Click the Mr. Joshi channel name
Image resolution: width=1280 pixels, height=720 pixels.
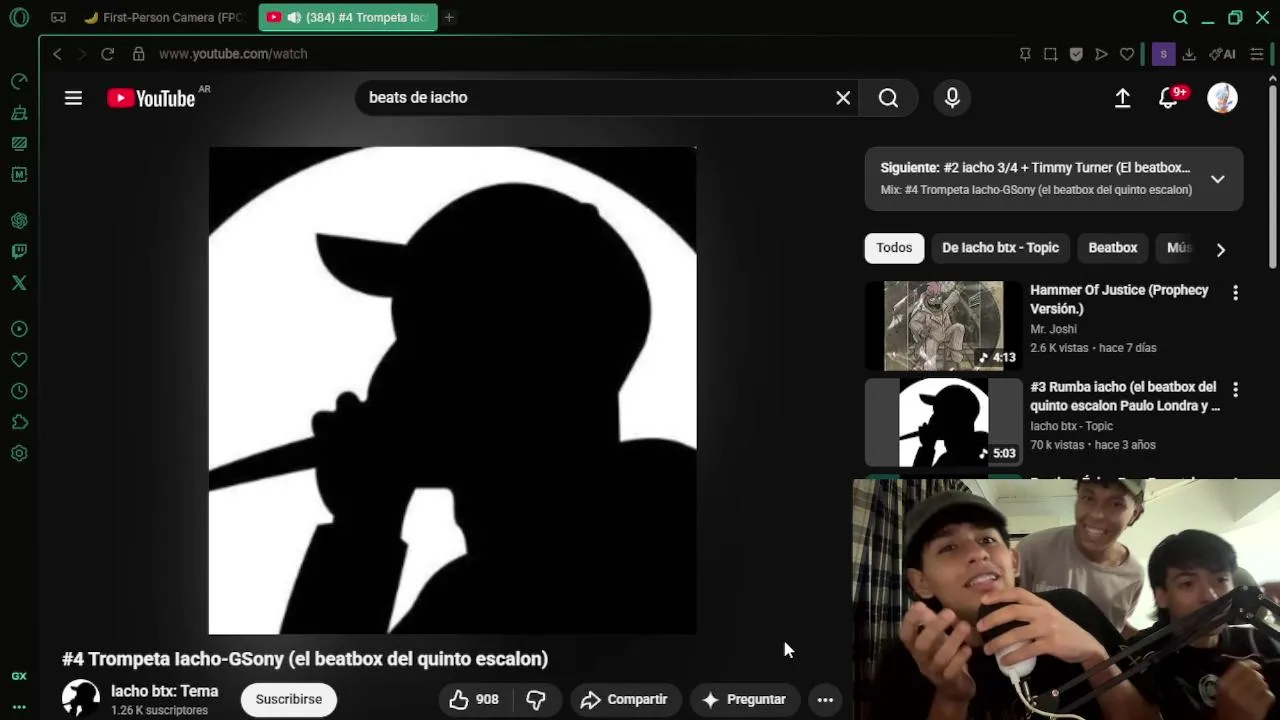tap(1053, 329)
